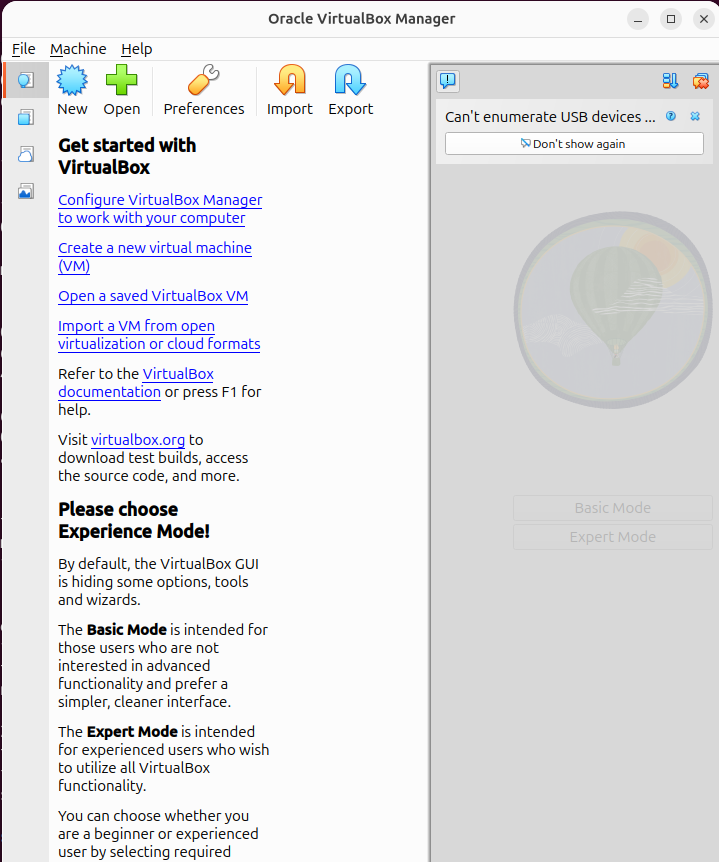The height and width of the screenshot is (862, 719).
Task: Visit the virtualbox.org link
Action: [x=137, y=440]
